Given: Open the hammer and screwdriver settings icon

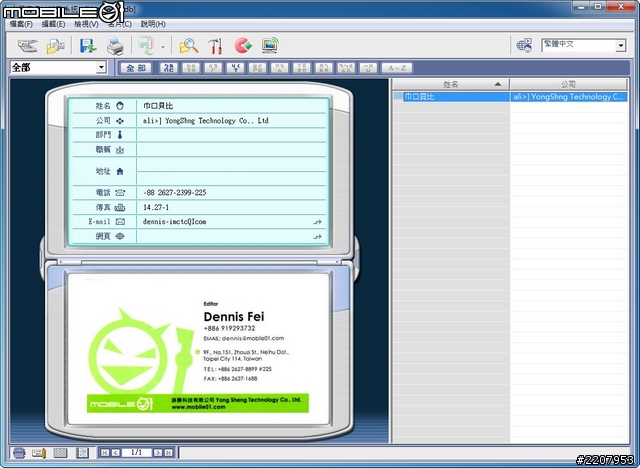Looking at the screenshot, I should click(215, 46).
